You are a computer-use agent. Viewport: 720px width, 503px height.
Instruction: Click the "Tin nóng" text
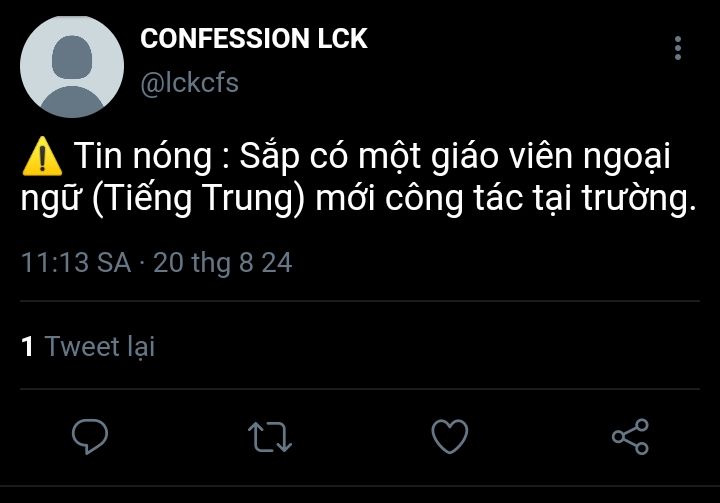[x=133, y=156]
